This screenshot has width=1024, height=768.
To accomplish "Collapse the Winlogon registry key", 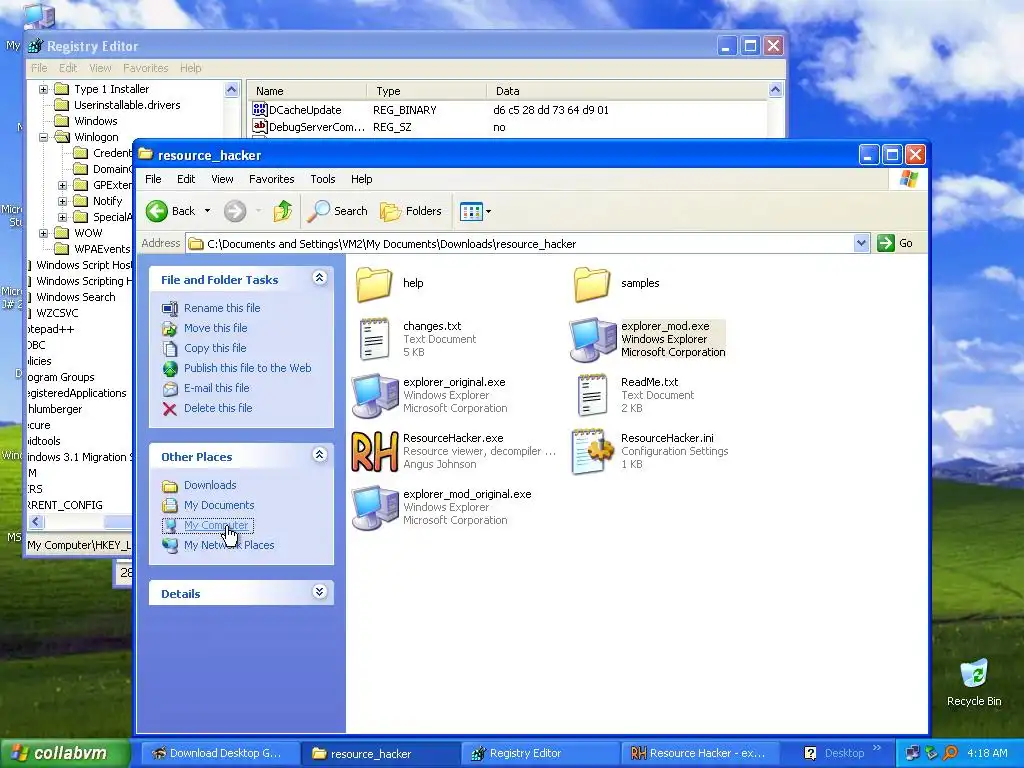I will [43, 137].
